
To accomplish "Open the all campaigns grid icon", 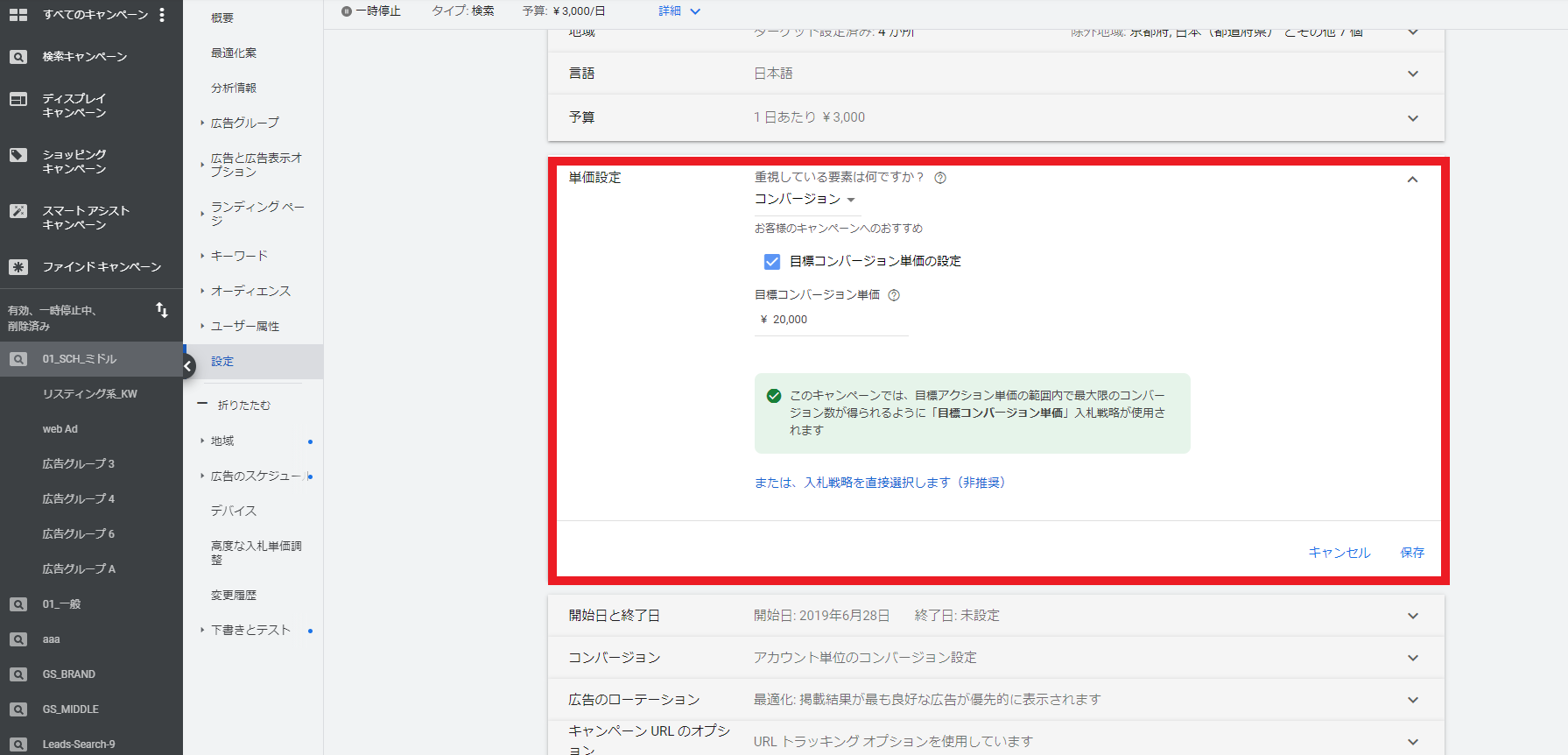I will (18, 15).
